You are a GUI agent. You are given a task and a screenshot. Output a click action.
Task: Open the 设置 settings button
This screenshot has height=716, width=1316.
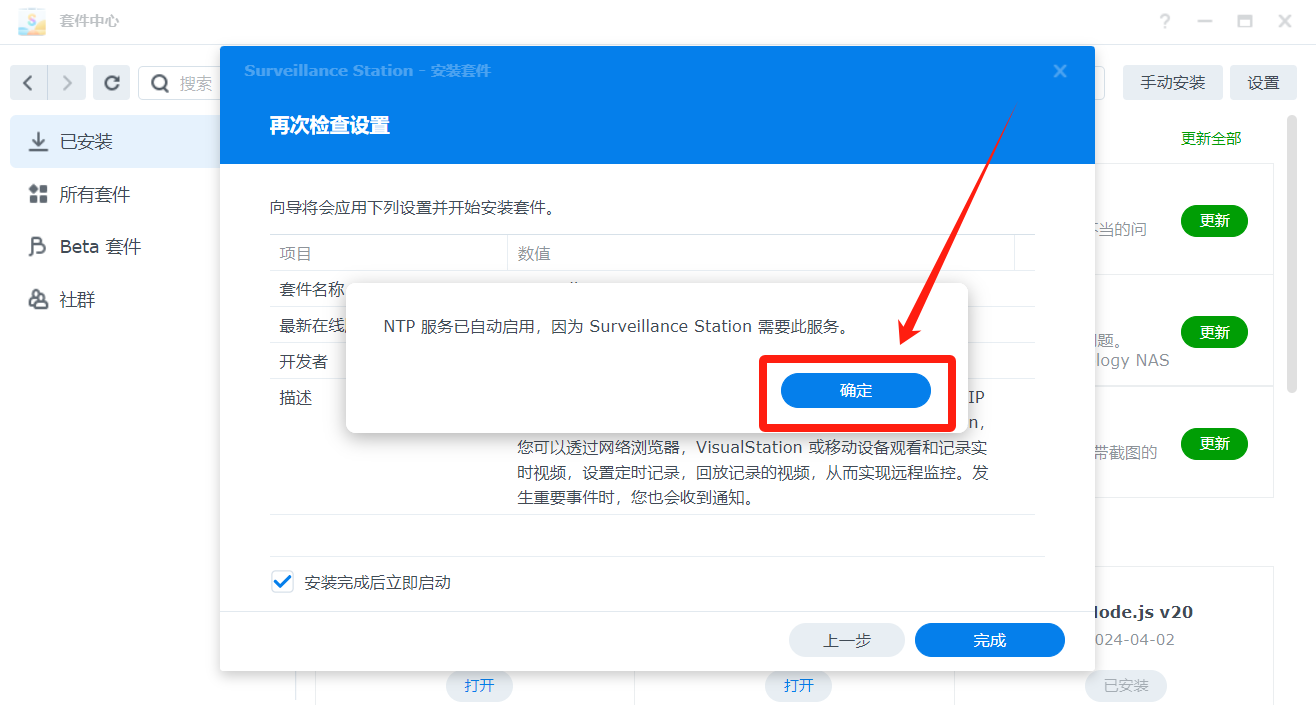1263,83
